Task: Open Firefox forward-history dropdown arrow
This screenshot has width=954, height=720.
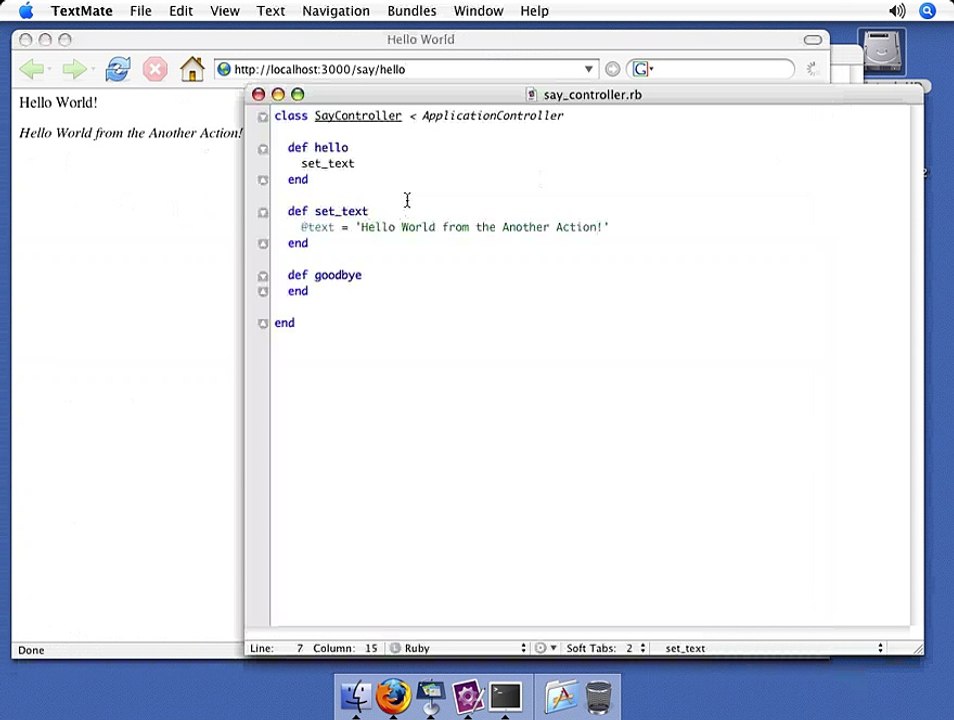Action: click(92, 69)
